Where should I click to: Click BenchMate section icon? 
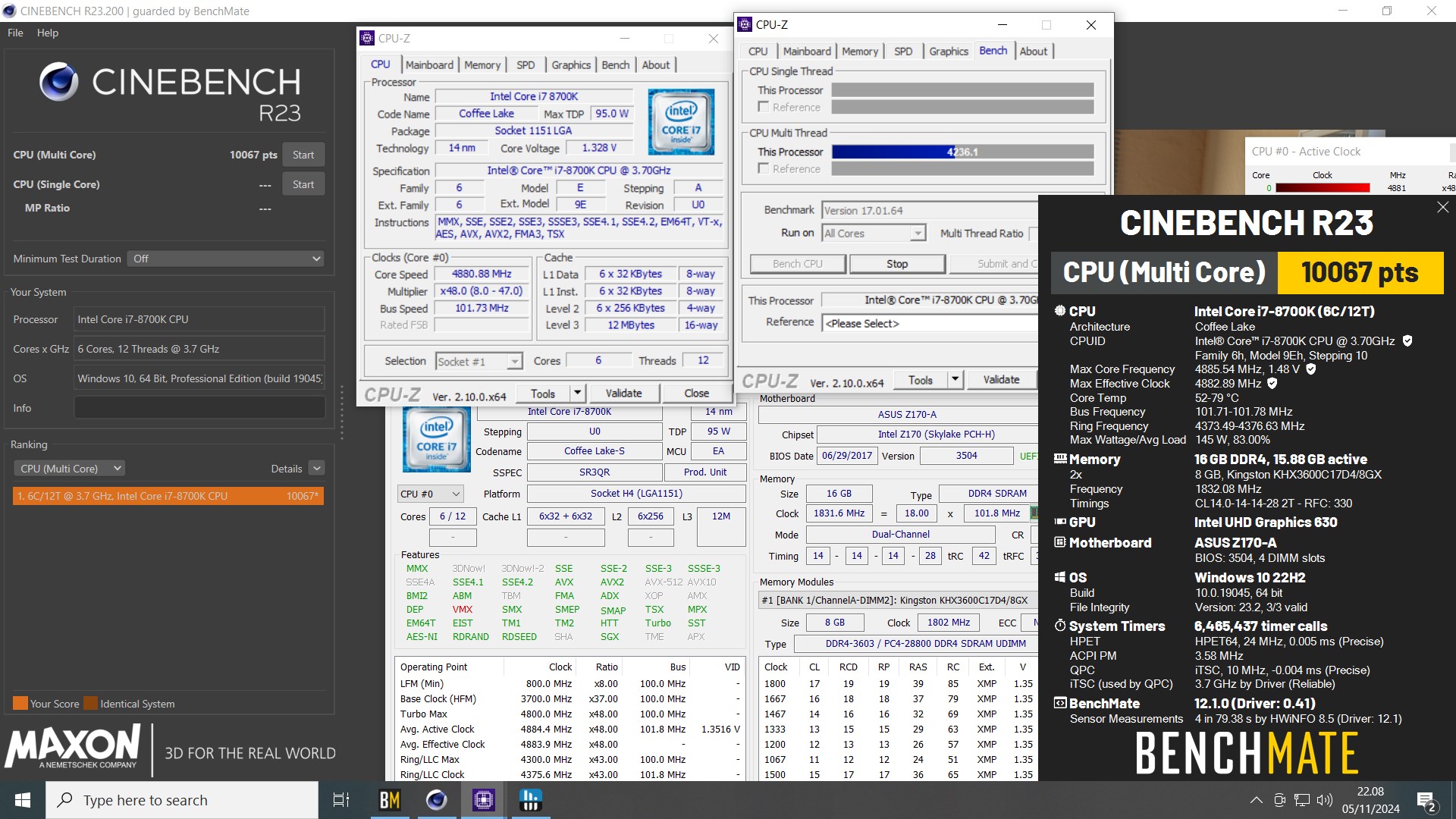(x=1060, y=703)
